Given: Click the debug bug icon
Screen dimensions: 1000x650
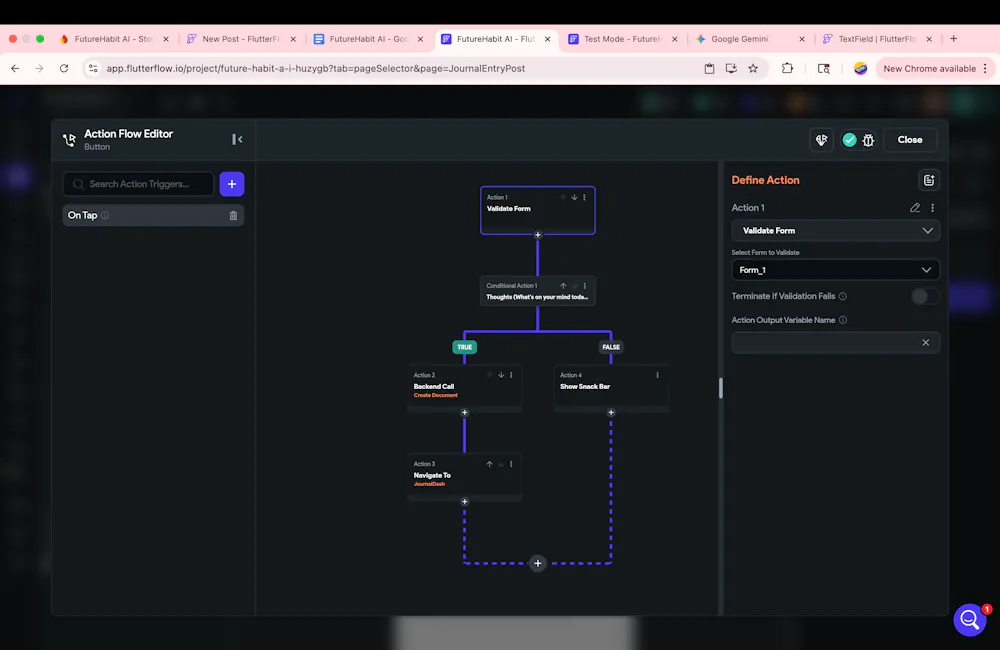Looking at the screenshot, I should (x=868, y=140).
